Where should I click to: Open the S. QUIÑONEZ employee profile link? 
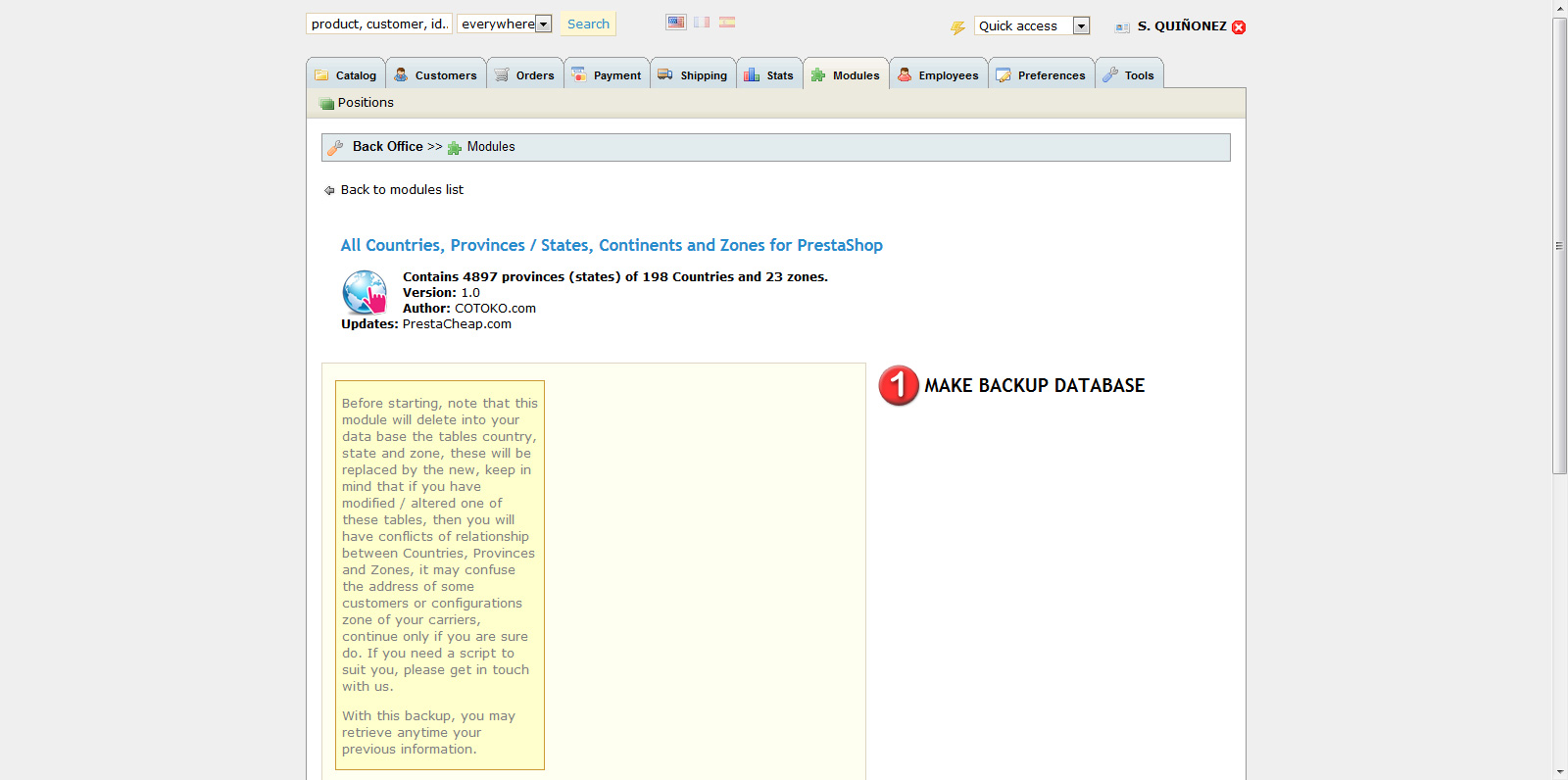pos(1182,26)
